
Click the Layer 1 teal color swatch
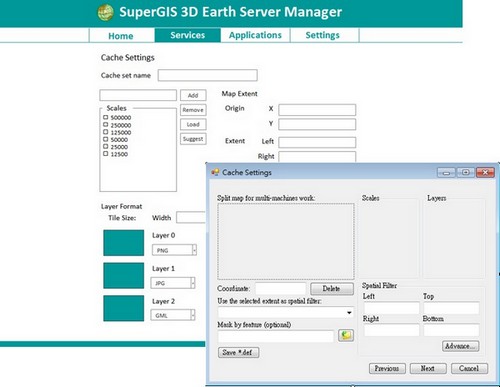coord(124,275)
